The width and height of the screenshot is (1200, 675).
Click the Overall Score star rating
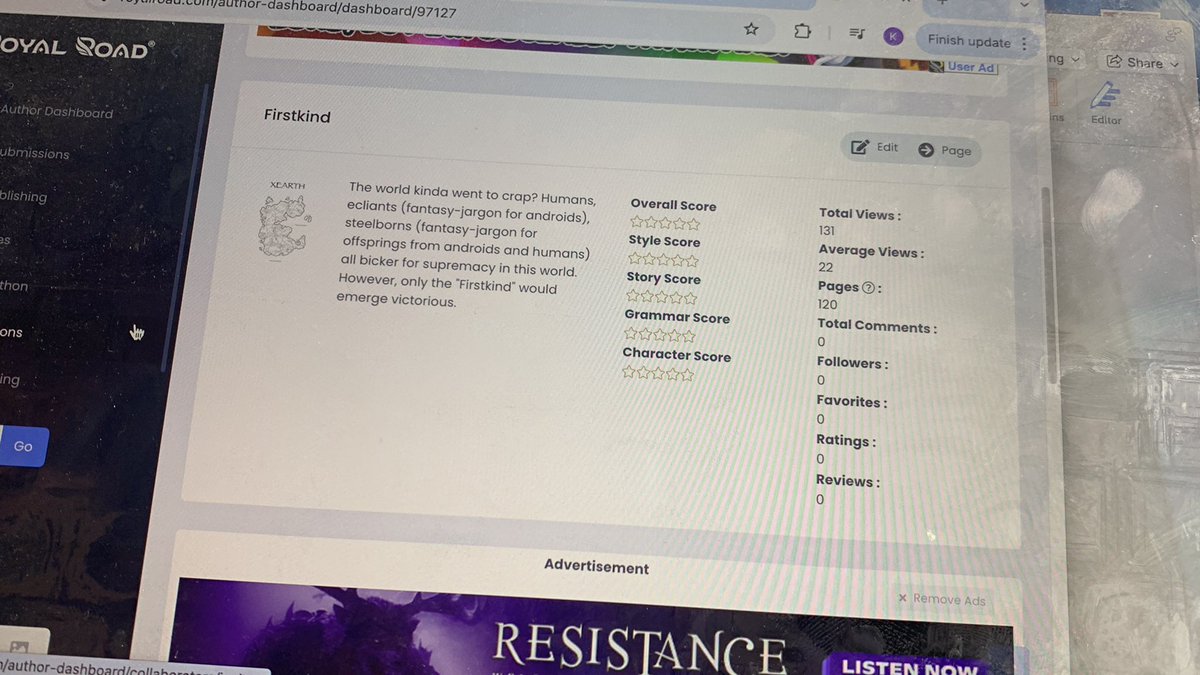click(665, 223)
